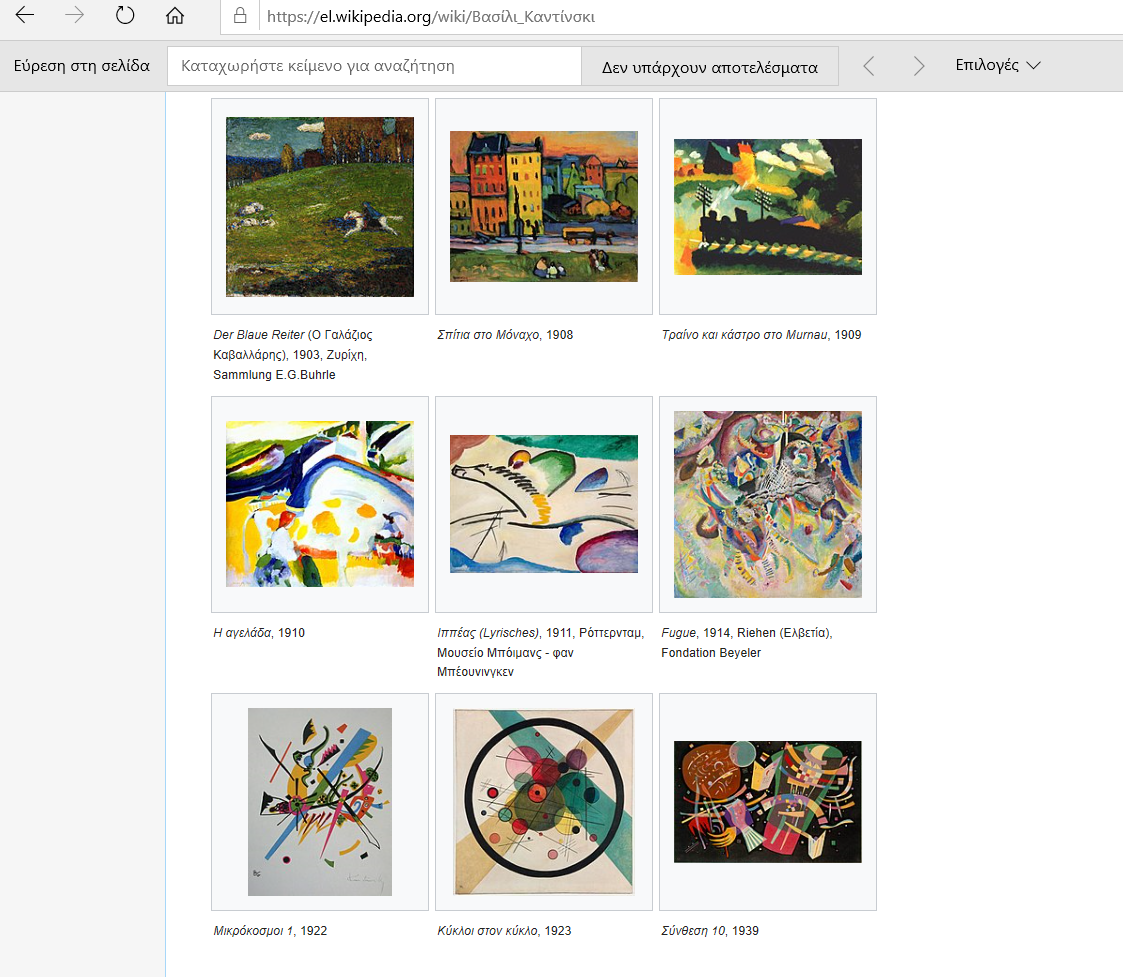1123x977 pixels.
Task: Click the caption 'Σύνθεση 10, 1939'
Action: (710, 930)
